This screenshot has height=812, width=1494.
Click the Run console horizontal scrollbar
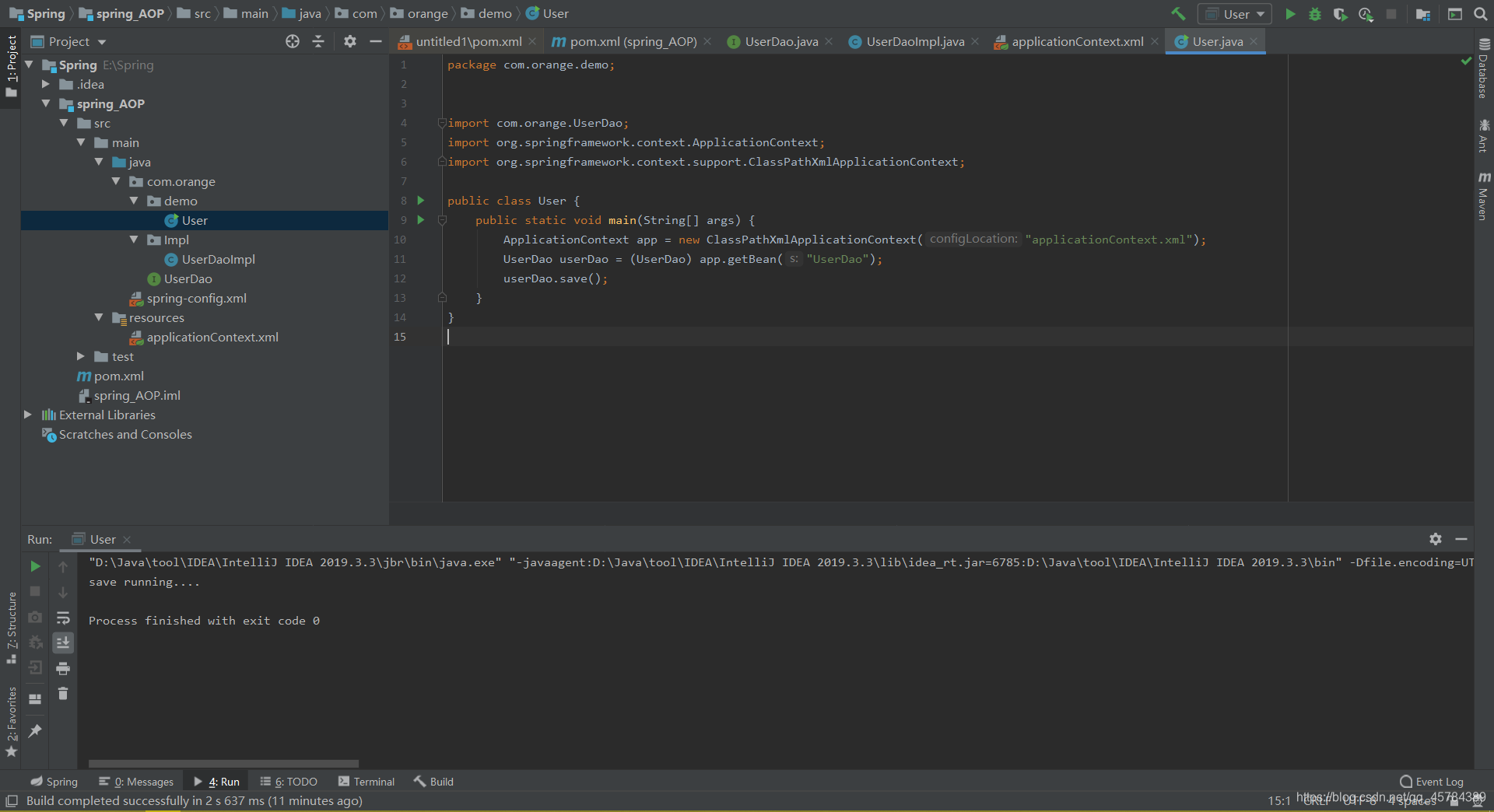tap(223, 764)
